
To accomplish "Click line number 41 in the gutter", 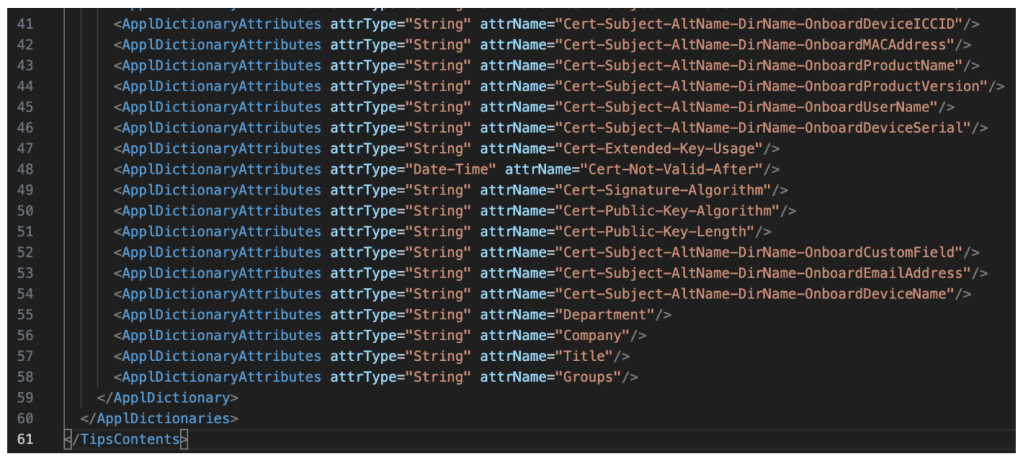I will [x=25, y=23].
